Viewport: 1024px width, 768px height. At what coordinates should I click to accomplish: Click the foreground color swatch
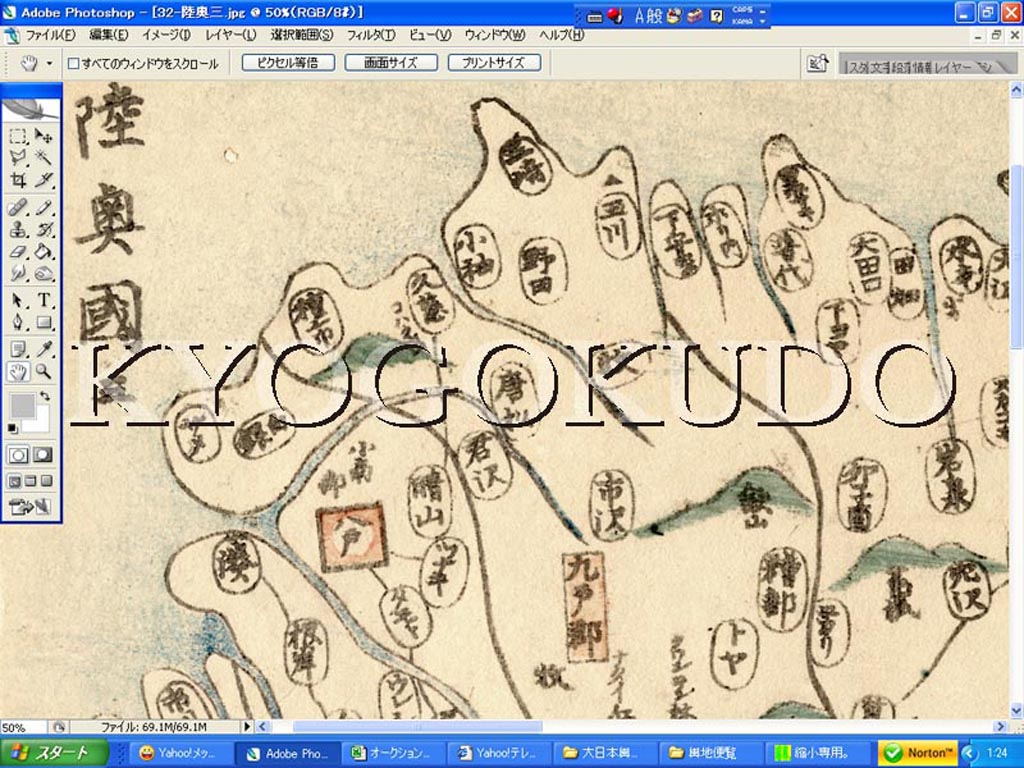[x=22, y=406]
